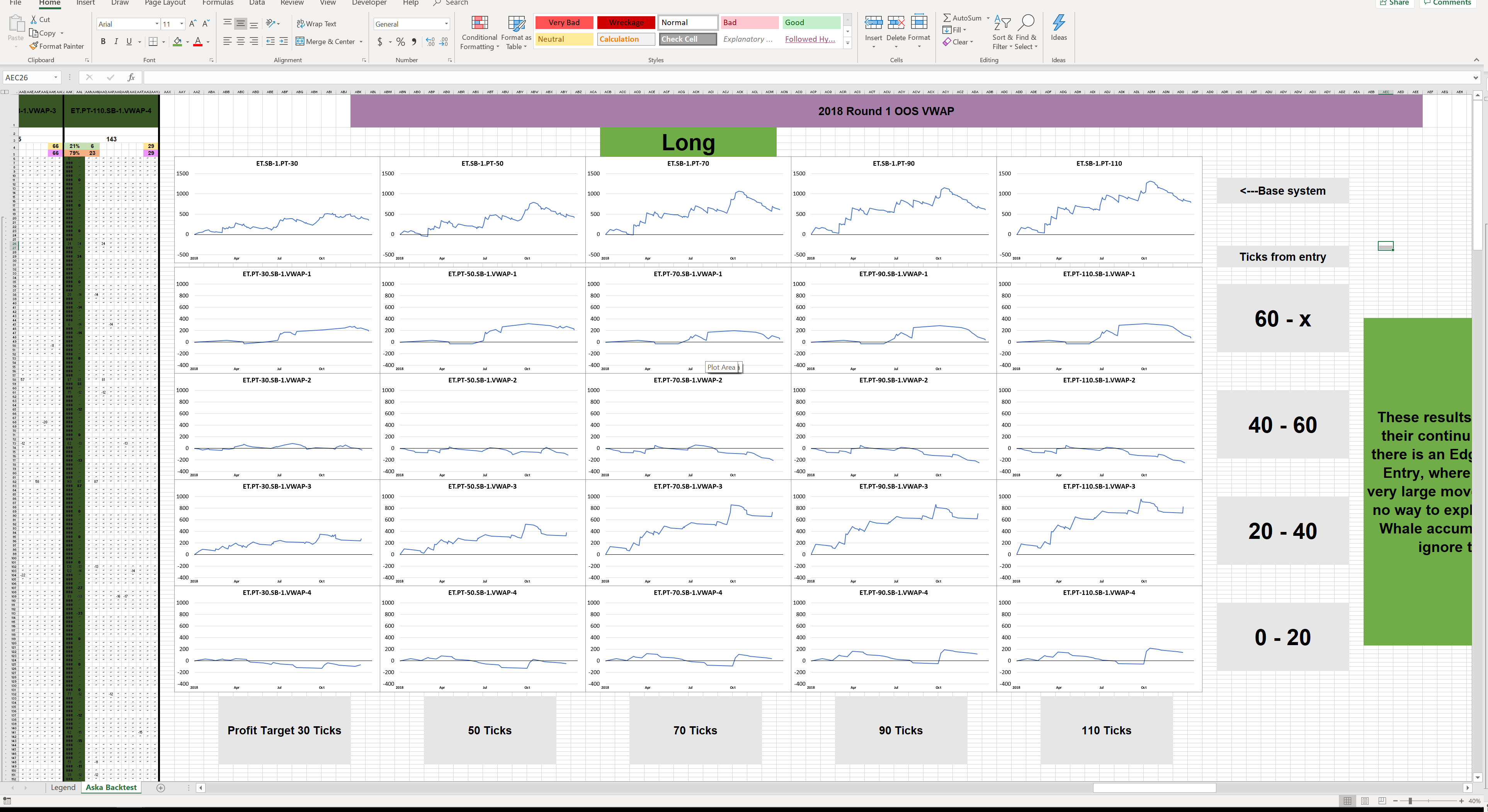Open the Formulas tab

click(x=218, y=3)
